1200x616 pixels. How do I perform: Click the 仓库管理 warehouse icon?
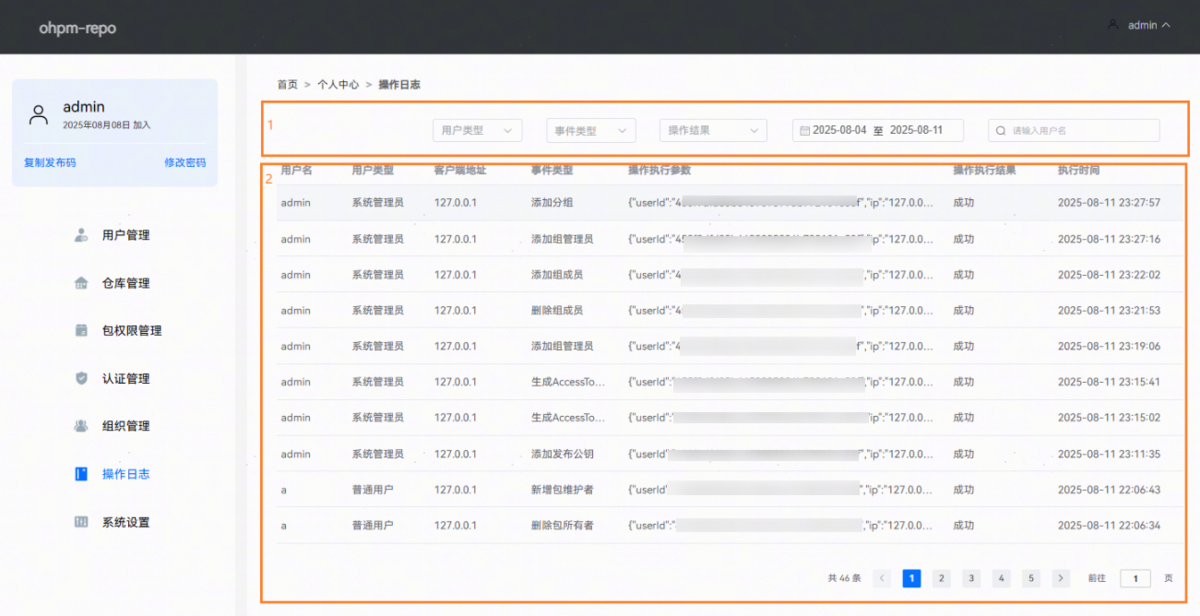click(81, 283)
